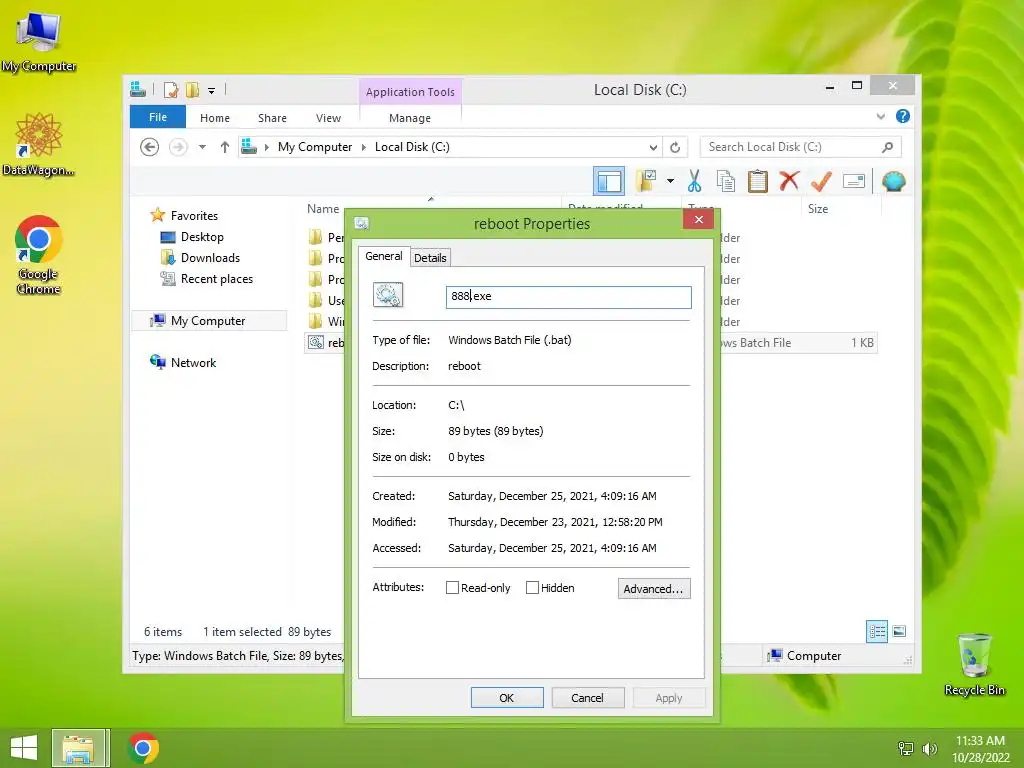
Task: Switch to the Share ribbon tab
Action: click(272, 118)
